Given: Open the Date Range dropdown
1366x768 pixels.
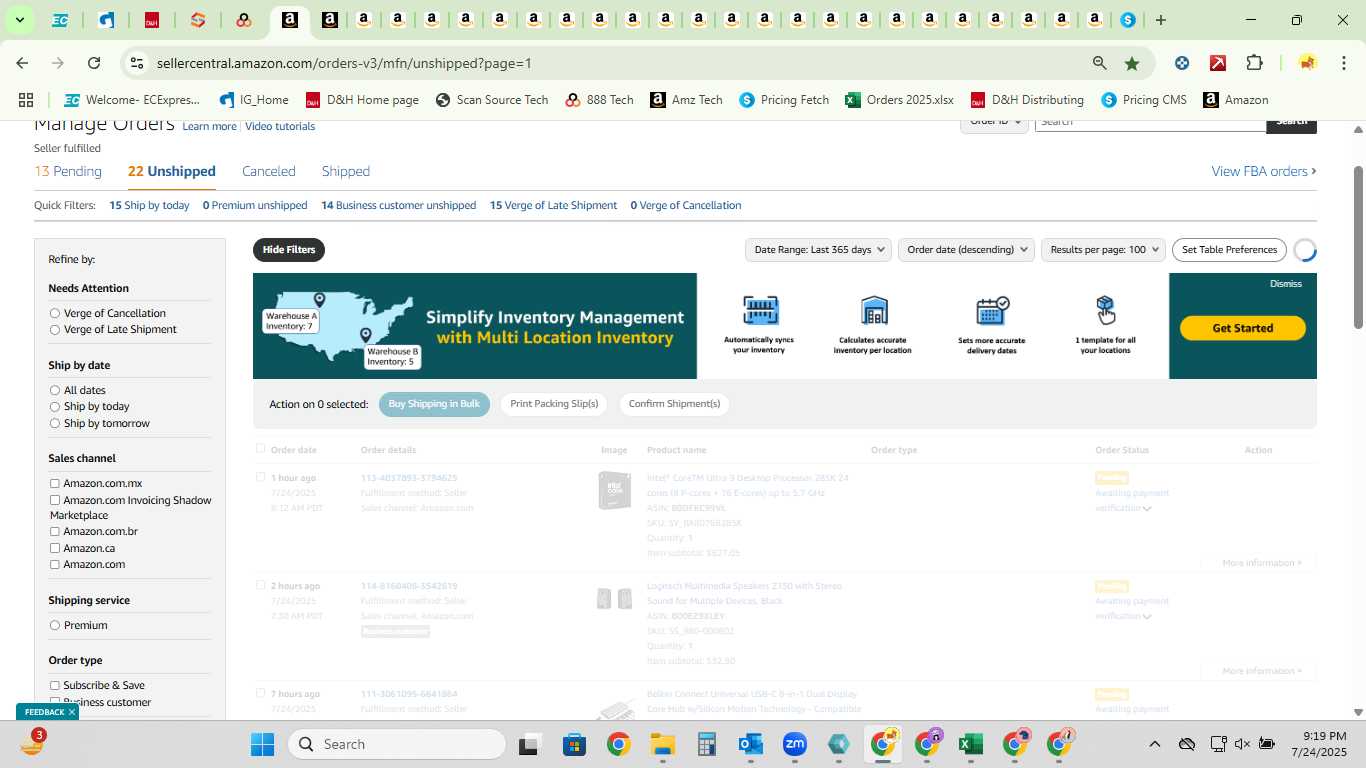Looking at the screenshot, I should pyautogui.click(x=818, y=250).
